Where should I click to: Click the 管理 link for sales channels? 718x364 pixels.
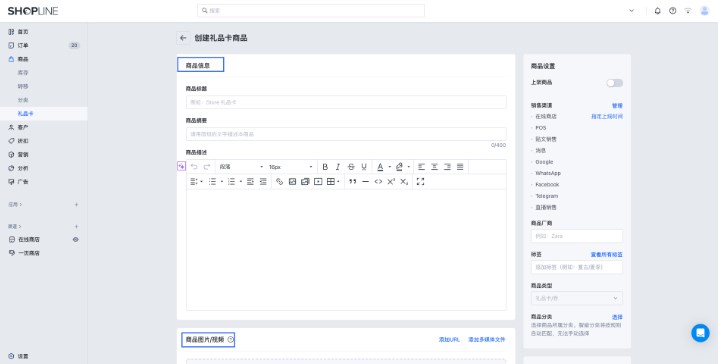click(x=617, y=106)
